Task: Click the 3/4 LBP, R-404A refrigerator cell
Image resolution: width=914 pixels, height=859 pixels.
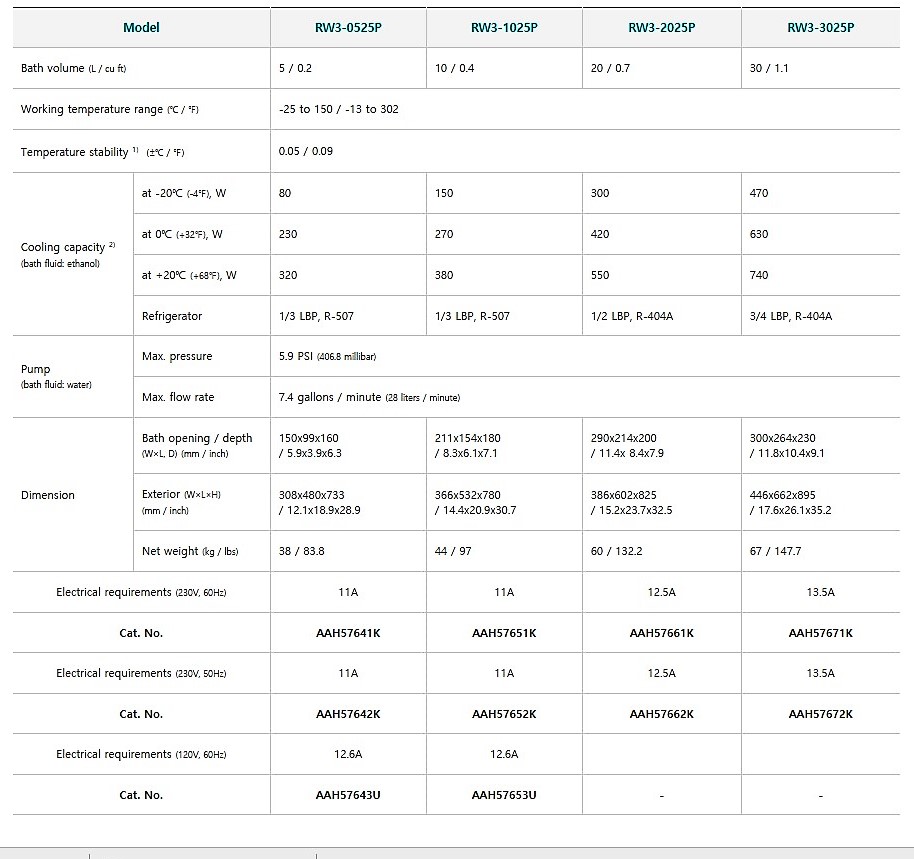Action: (790, 316)
